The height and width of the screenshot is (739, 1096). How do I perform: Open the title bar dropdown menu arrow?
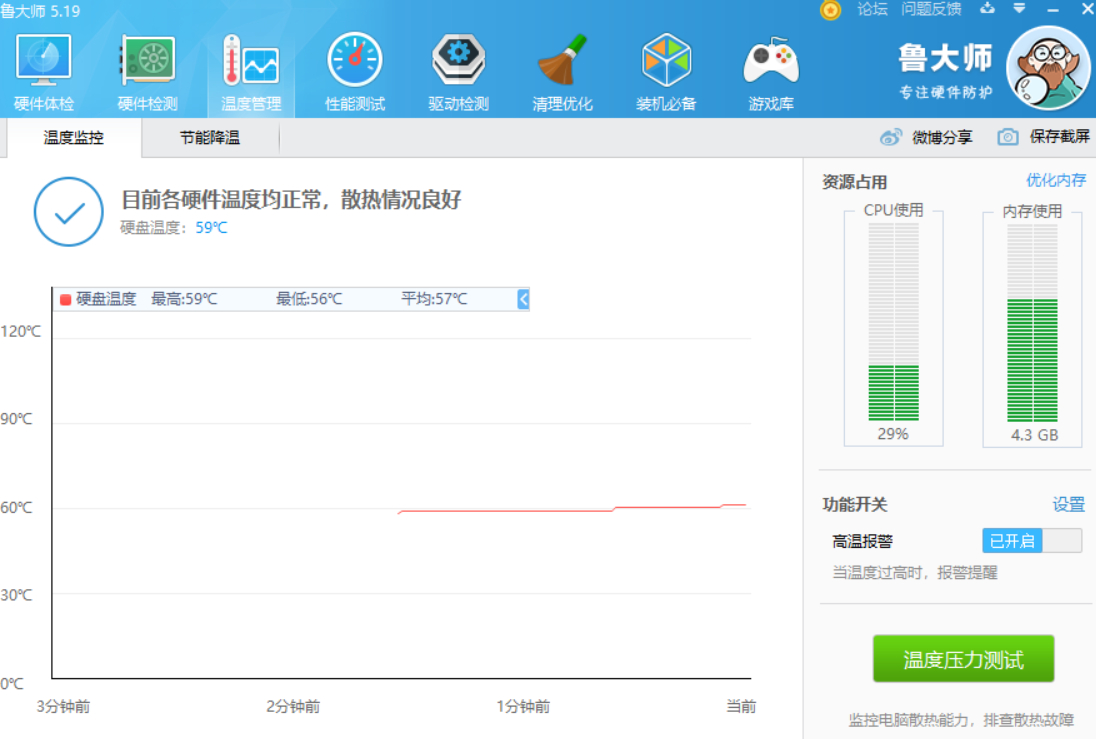pyautogui.click(x=1019, y=8)
